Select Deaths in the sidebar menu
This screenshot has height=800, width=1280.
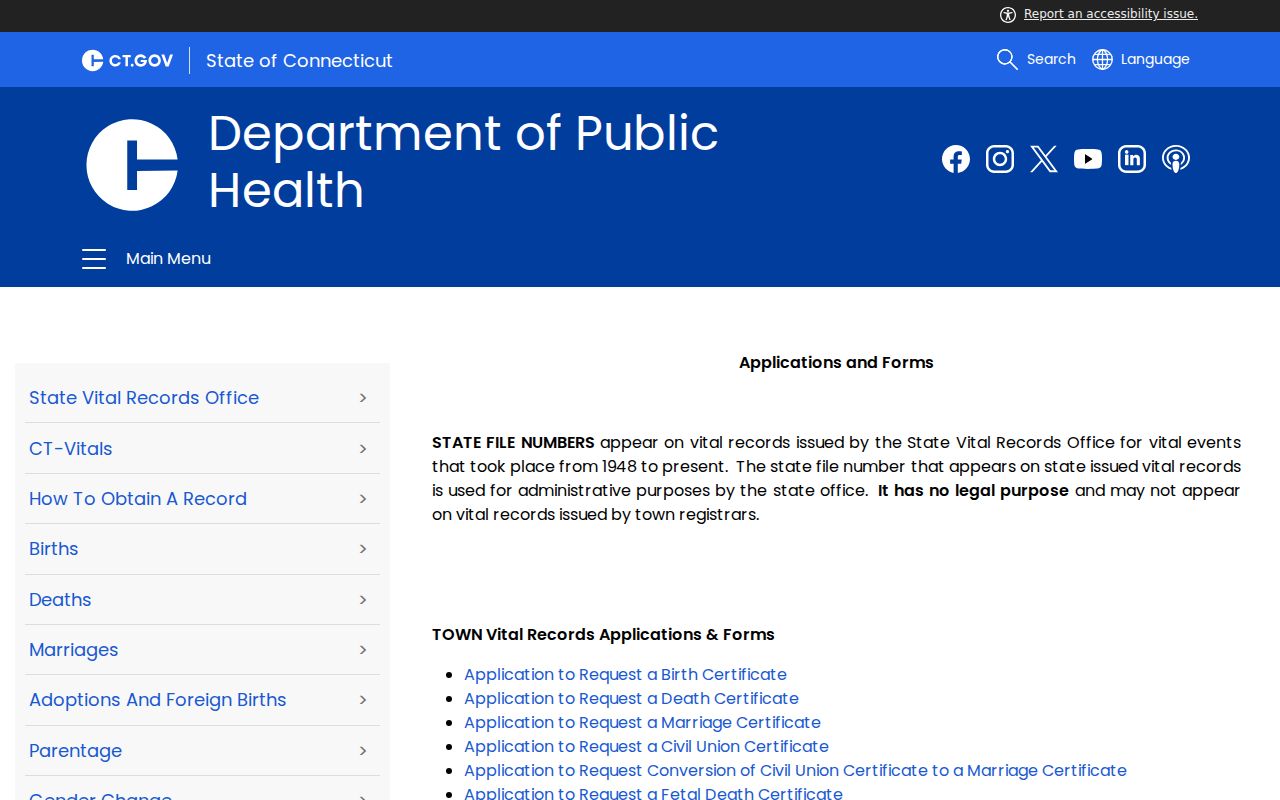coord(60,600)
